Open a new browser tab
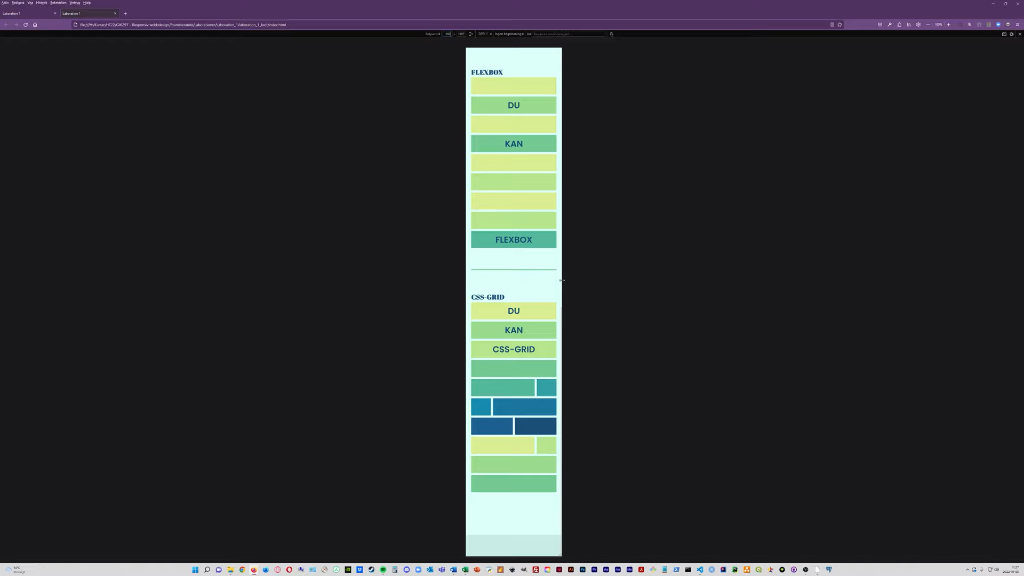This screenshot has width=1024, height=576. (x=125, y=13)
